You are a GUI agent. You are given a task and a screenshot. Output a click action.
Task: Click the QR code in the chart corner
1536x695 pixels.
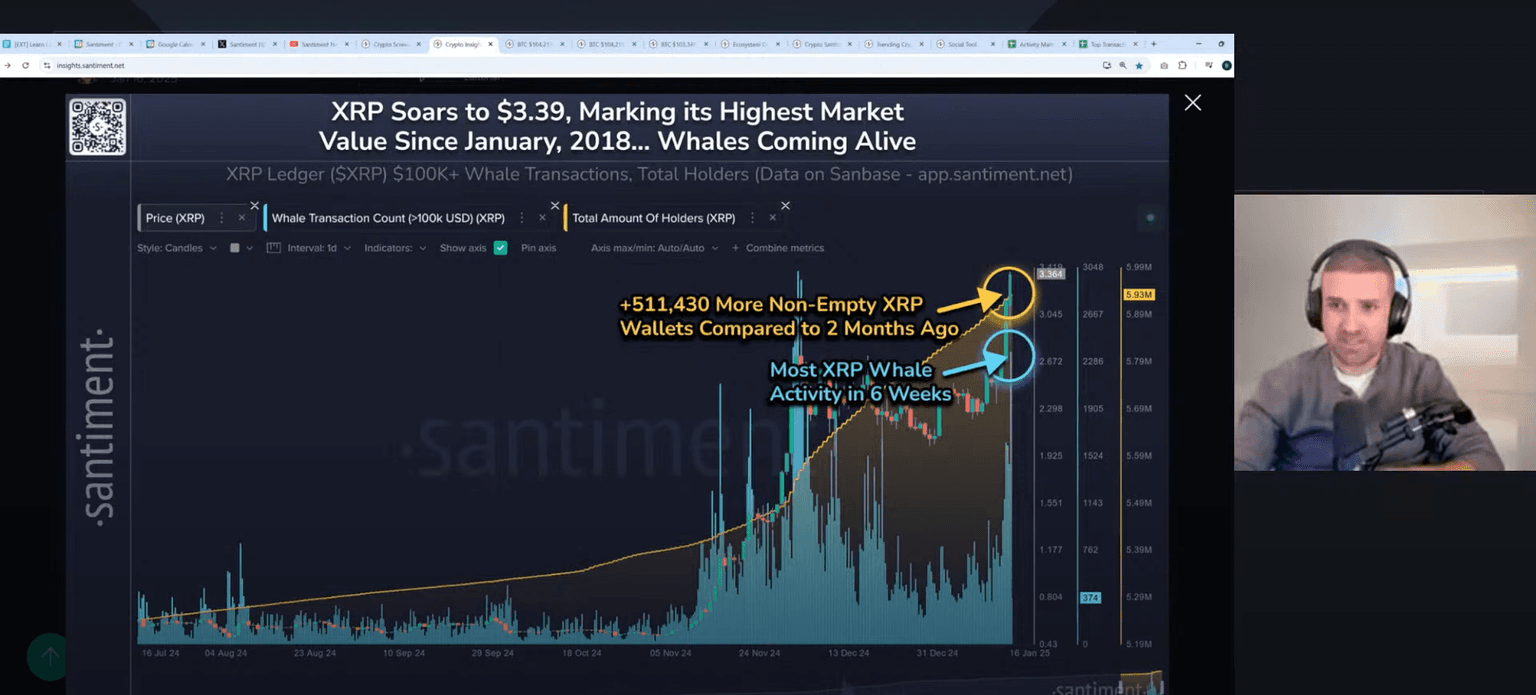click(x=97, y=127)
